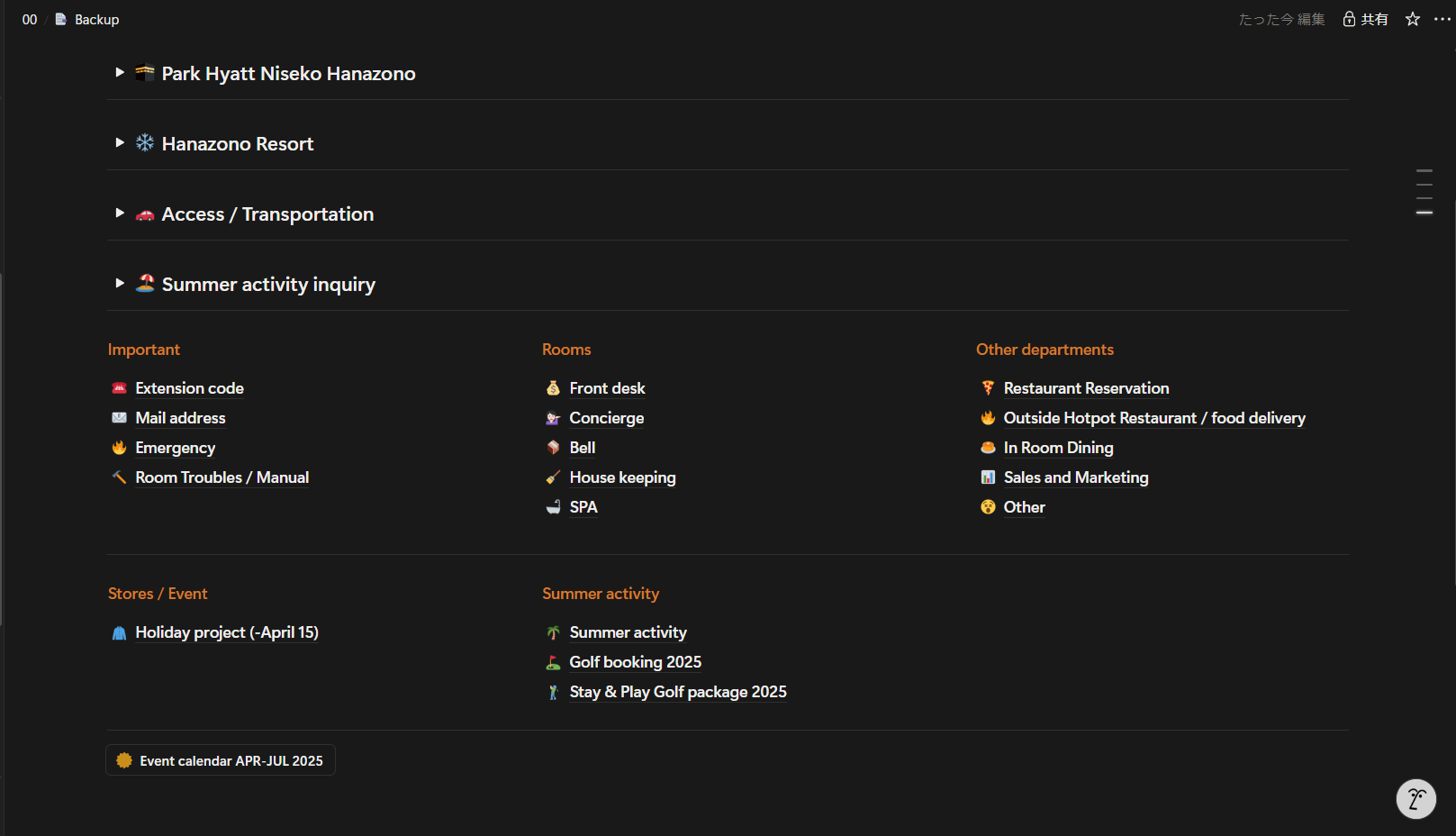Click the food icon beside In Room Dining

988,448
